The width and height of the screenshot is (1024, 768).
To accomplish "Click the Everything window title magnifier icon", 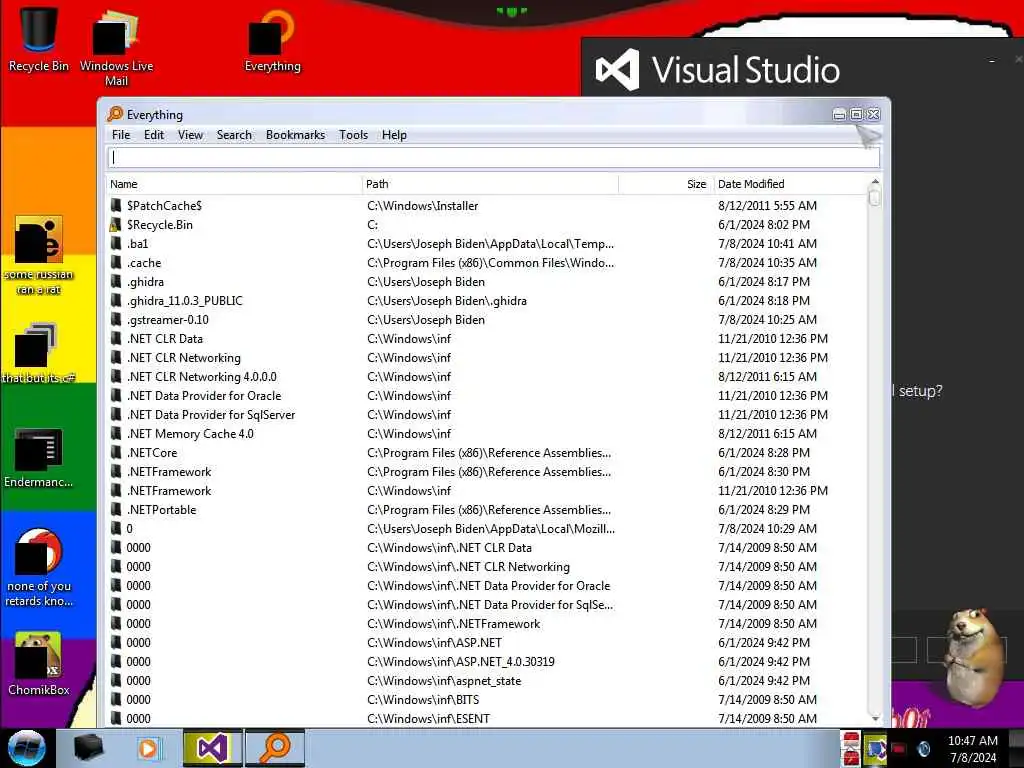I will (x=115, y=114).
